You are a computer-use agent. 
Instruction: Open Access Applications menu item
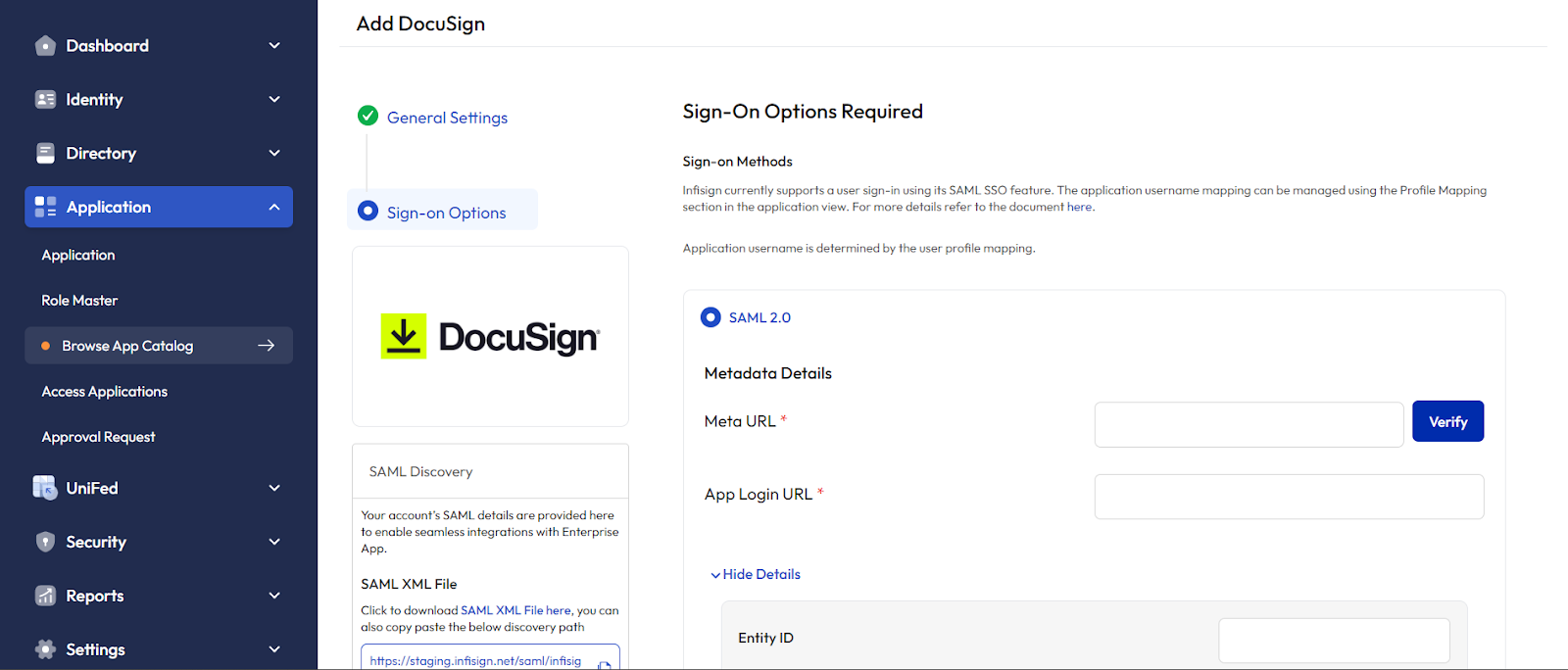tap(105, 391)
